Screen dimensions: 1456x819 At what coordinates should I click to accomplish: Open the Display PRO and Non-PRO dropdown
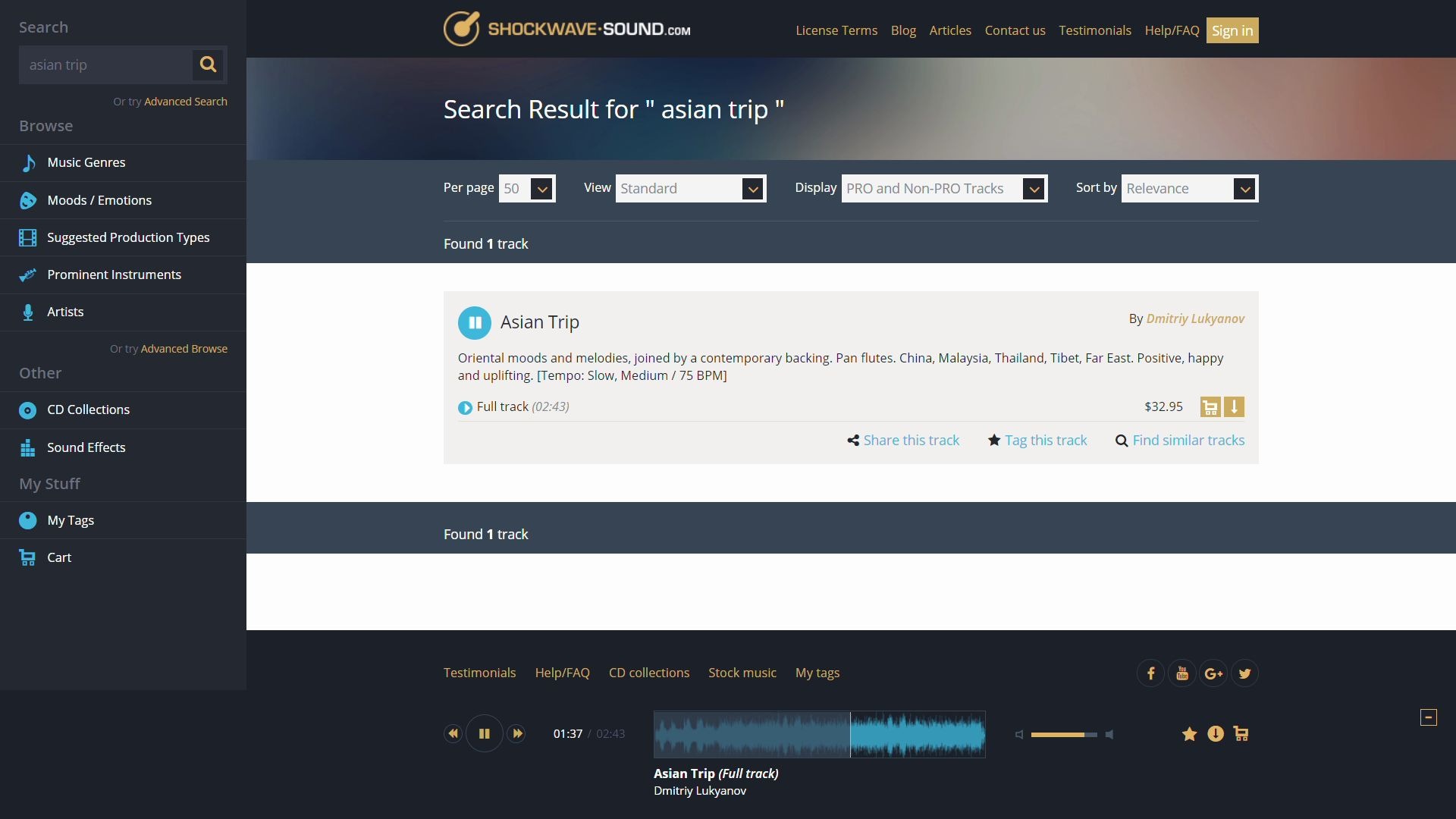[x=945, y=189]
